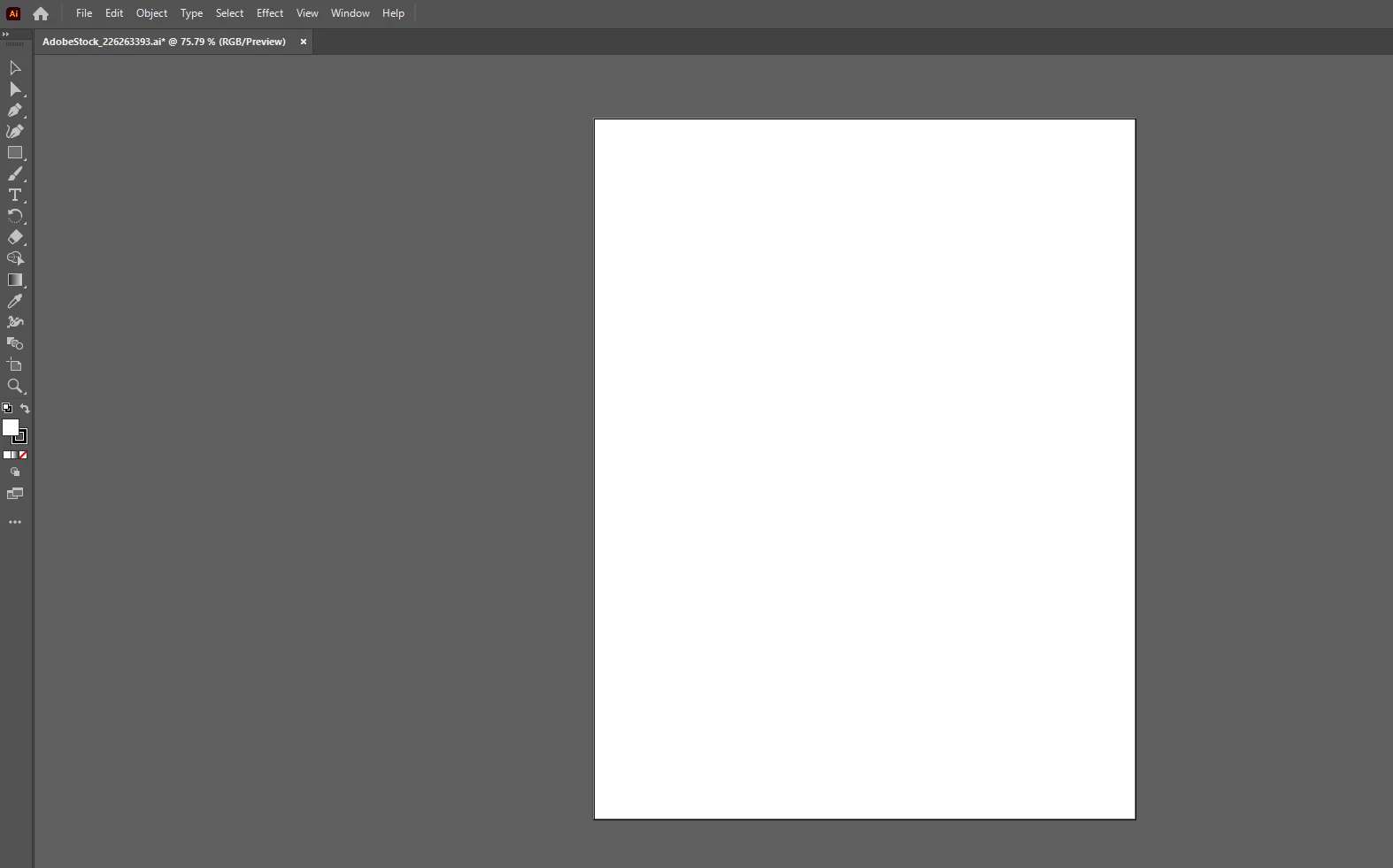Open Edit Toolbar three dots
The width and height of the screenshot is (1393, 868).
pos(15,522)
